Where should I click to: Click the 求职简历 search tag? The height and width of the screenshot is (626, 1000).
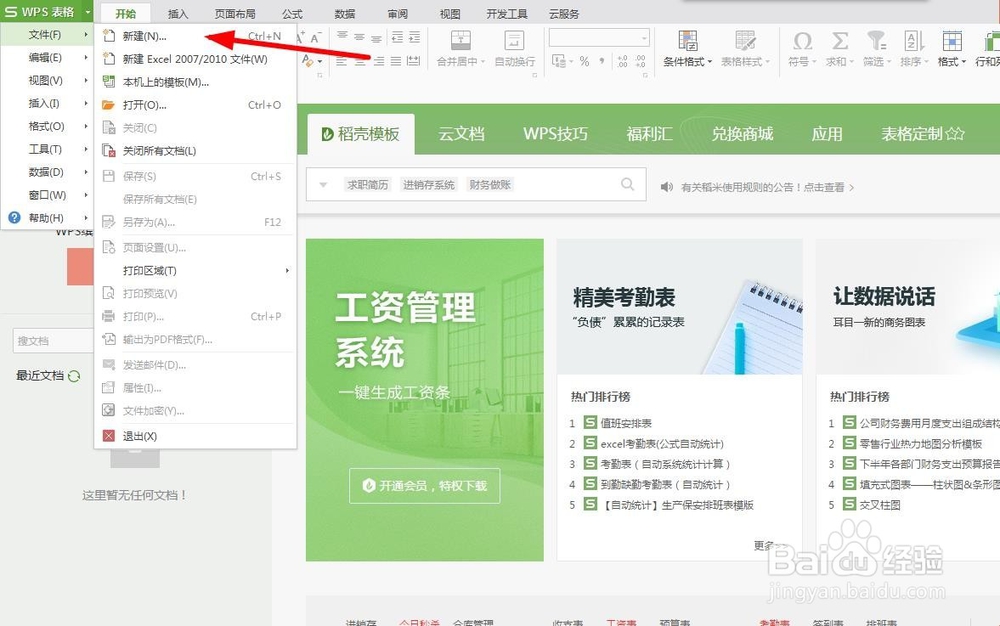click(x=367, y=185)
